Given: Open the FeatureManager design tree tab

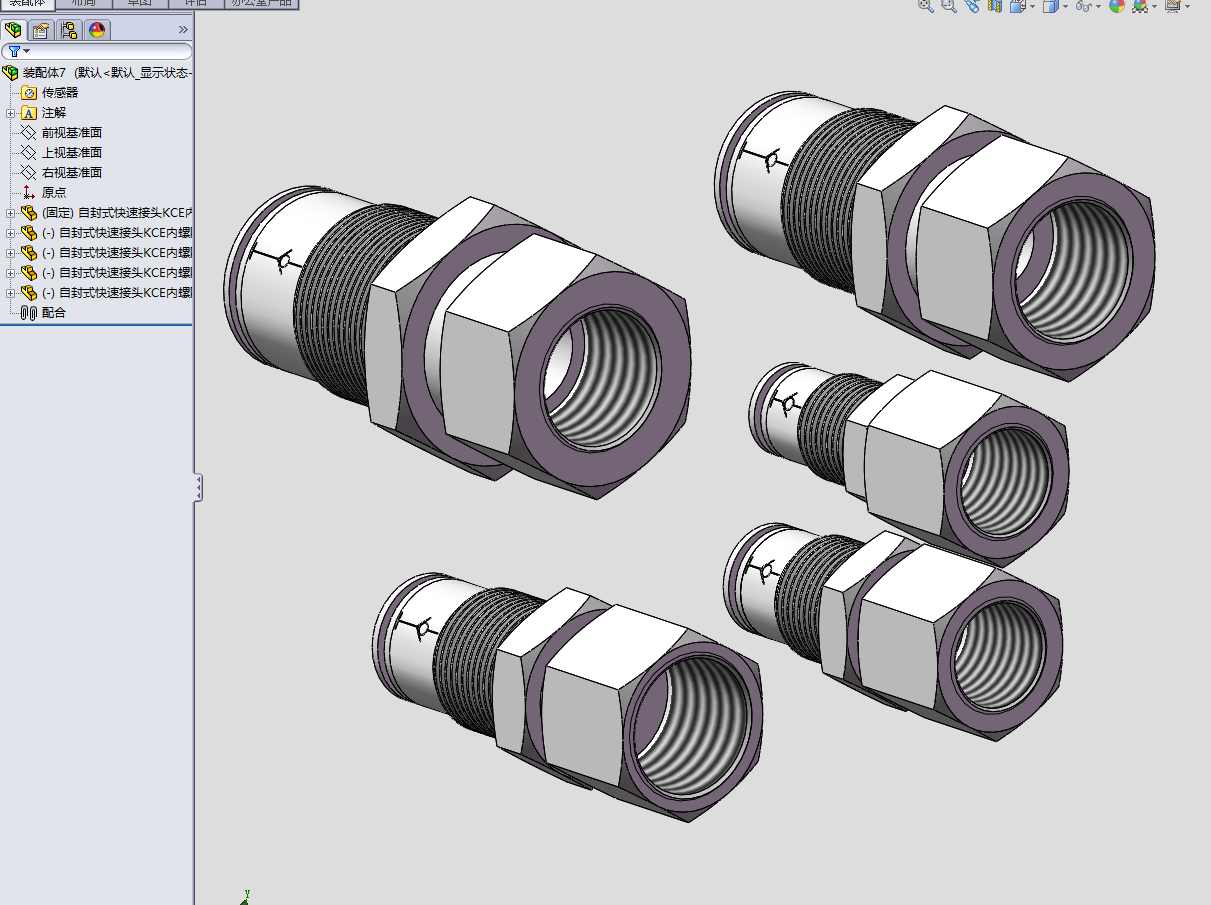Looking at the screenshot, I should point(13,30).
